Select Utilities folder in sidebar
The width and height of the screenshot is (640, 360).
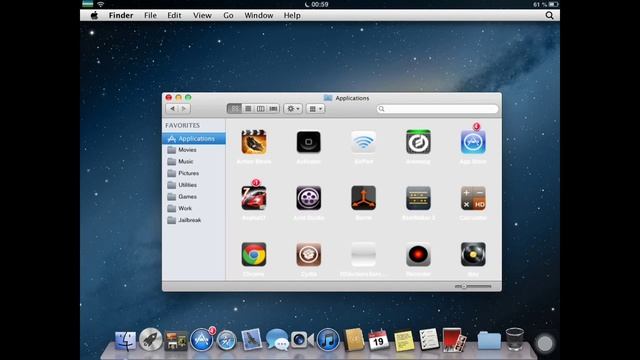tap(194, 185)
